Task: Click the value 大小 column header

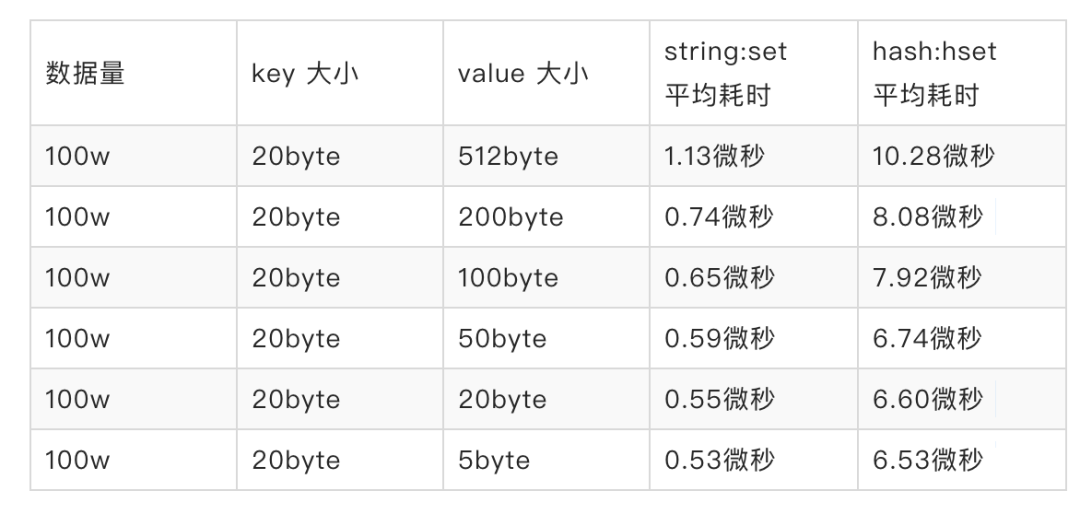Action: [x=523, y=74]
